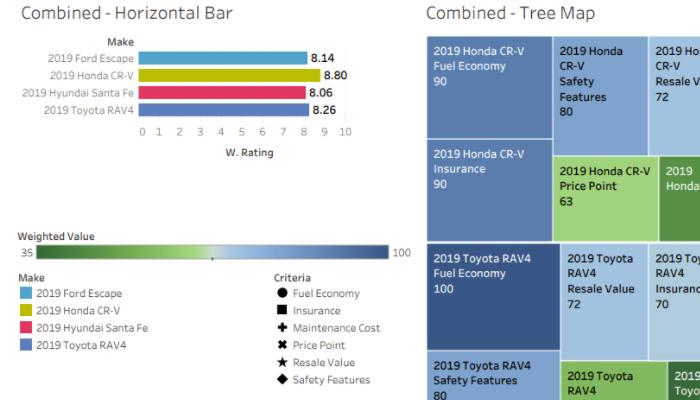
Task: Select the Toyota RAV4 Fuel Economy 100 tile
Action: click(x=493, y=297)
